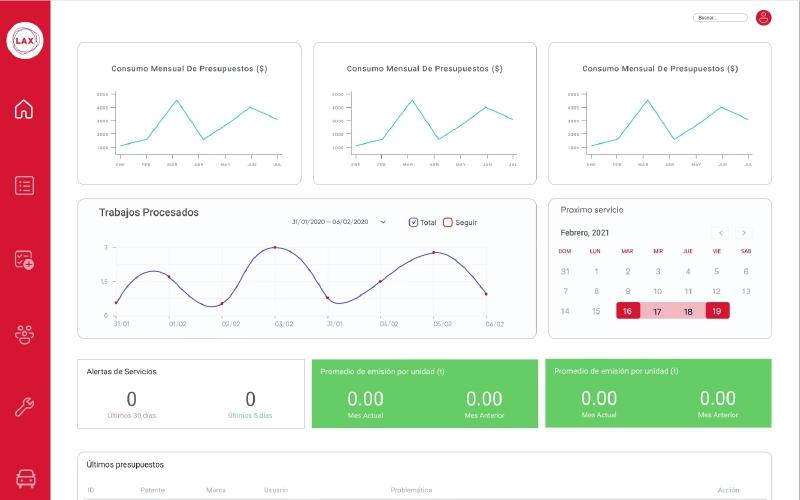
Task: Select day 16 in calendar
Action: tap(628, 311)
